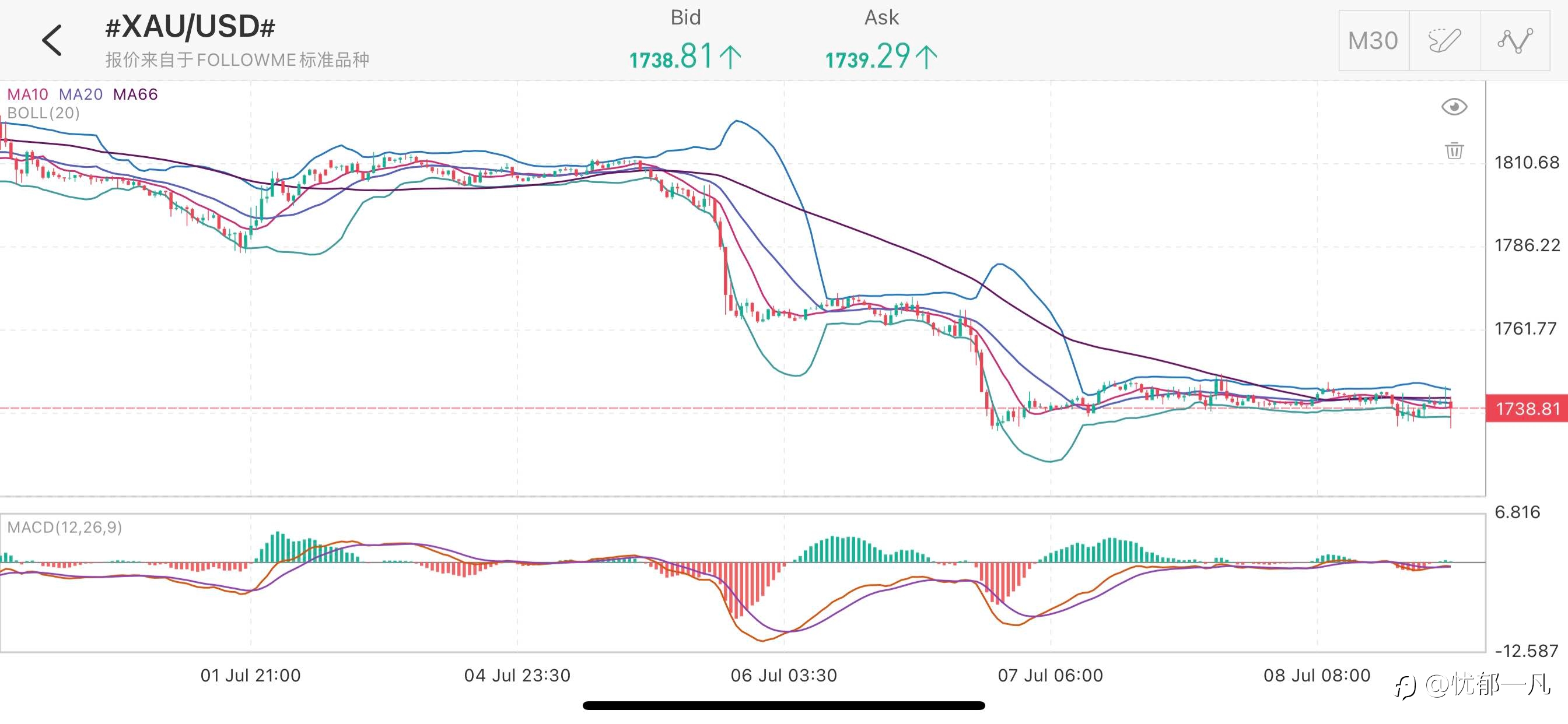1568x724 pixels.
Task: Open the indicators line chart icon
Action: [x=1515, y=41]
